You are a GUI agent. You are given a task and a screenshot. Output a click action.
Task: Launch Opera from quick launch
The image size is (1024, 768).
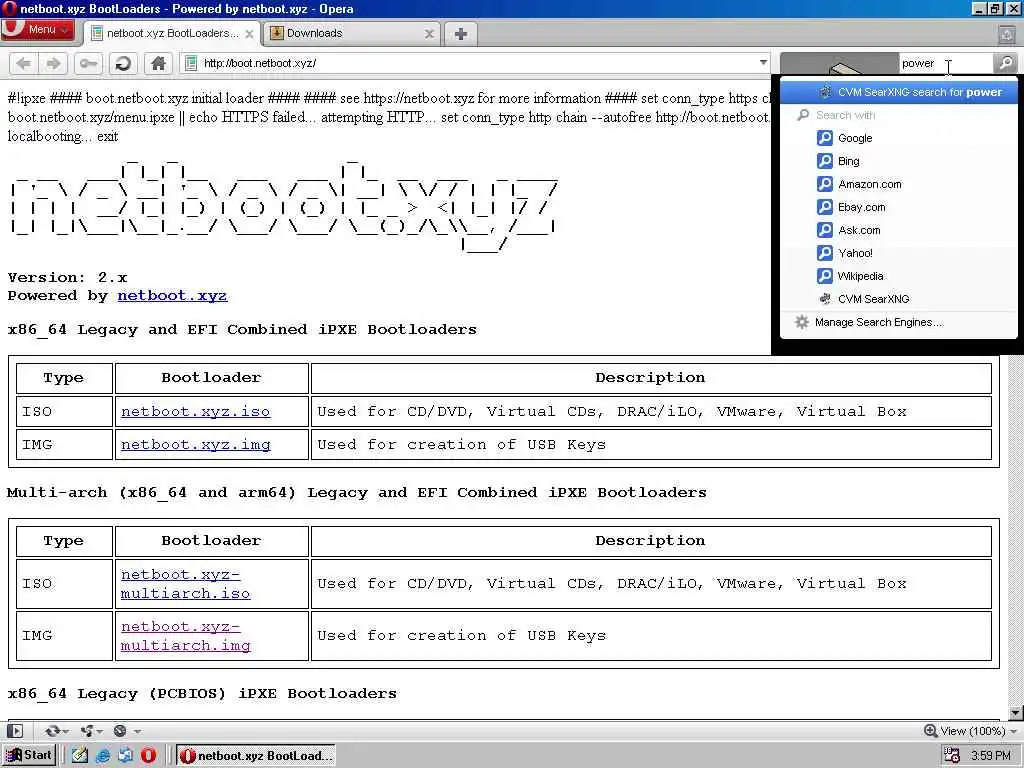click(x=148, y=756)
